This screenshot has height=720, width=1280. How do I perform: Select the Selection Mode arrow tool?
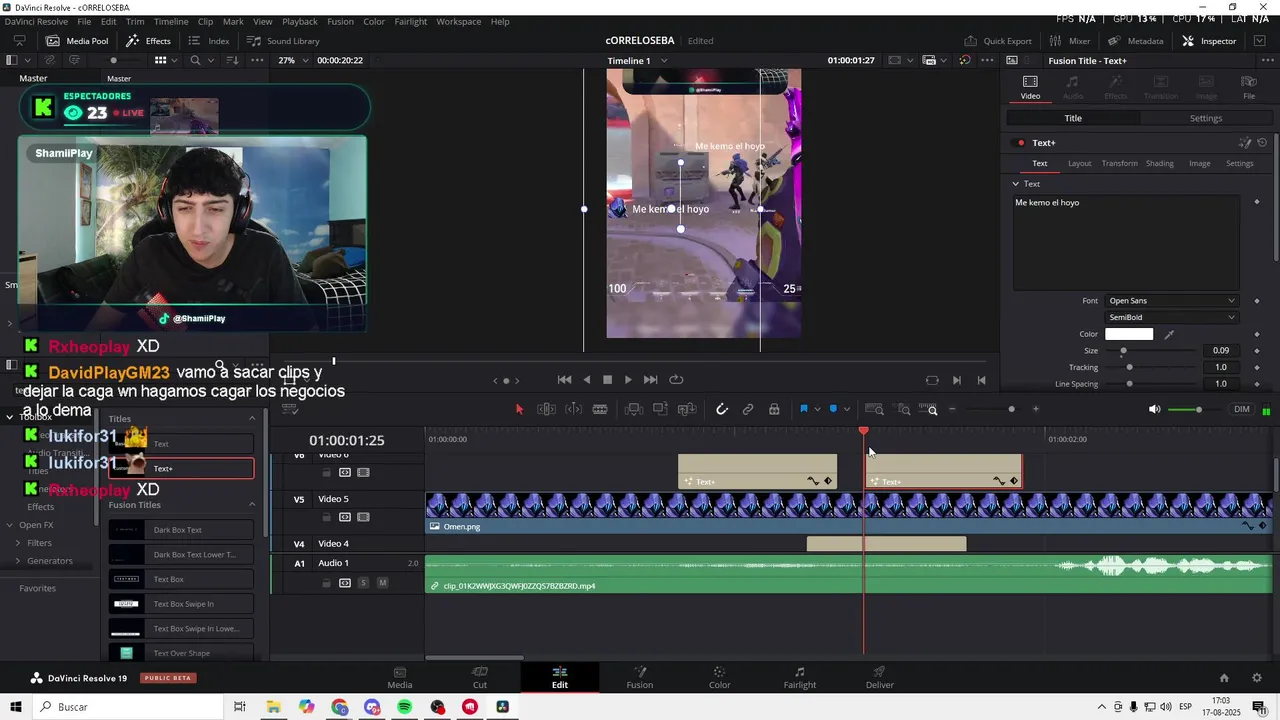pos(519,409)
